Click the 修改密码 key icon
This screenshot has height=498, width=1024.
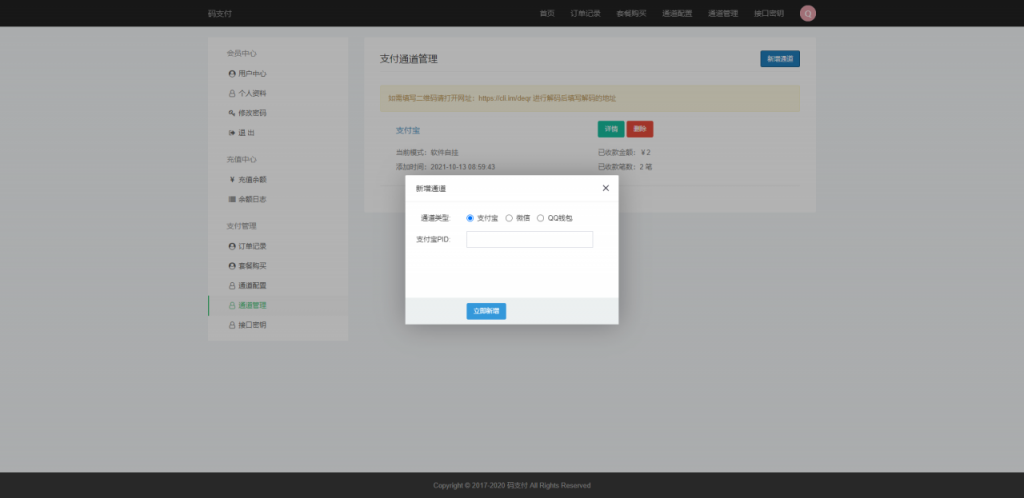coord(232,113)
